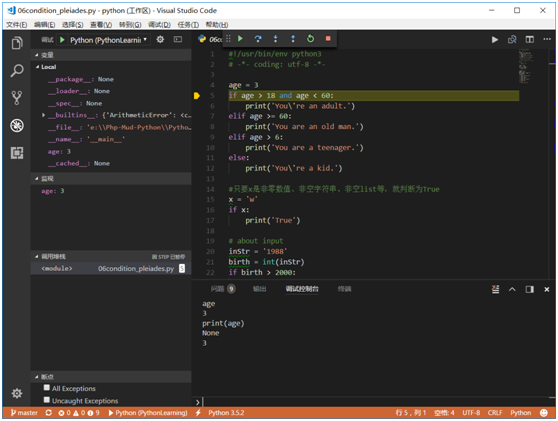Screen dimensions: 558x421
Task: Open the Extensions view icon
Action: [17, 153]
